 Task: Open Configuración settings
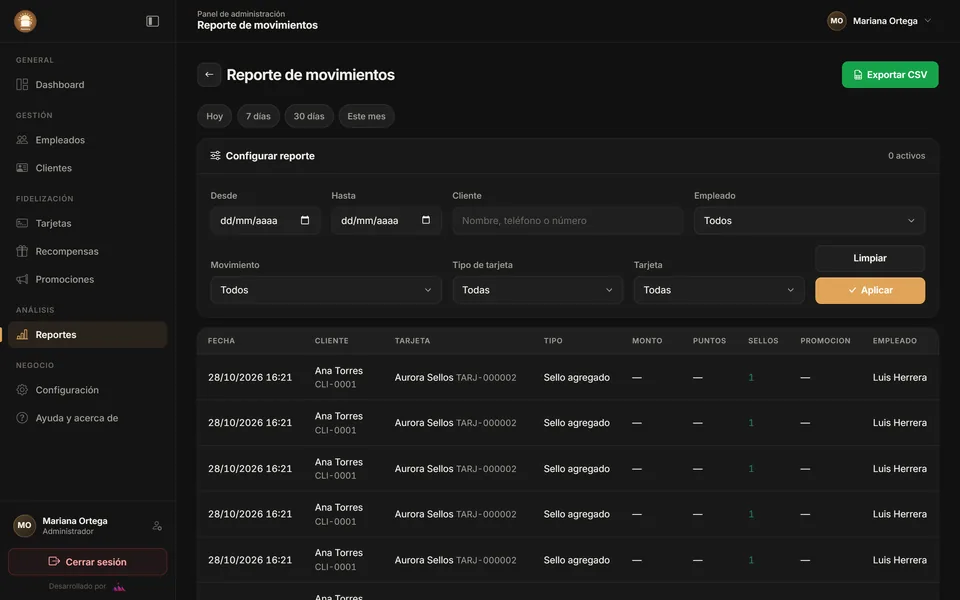(88, 389)
